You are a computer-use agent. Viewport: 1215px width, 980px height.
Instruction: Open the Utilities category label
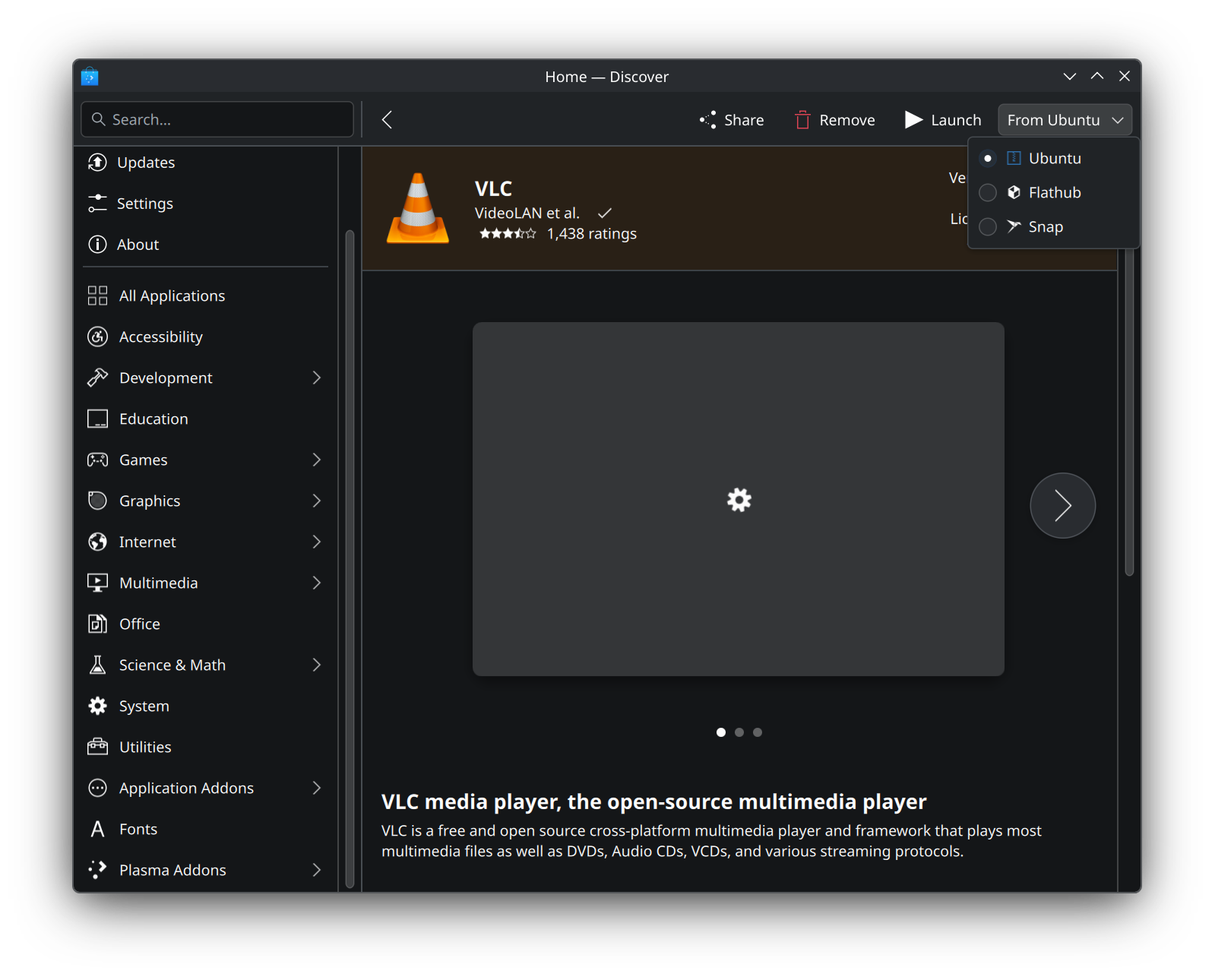pos(145,747)
